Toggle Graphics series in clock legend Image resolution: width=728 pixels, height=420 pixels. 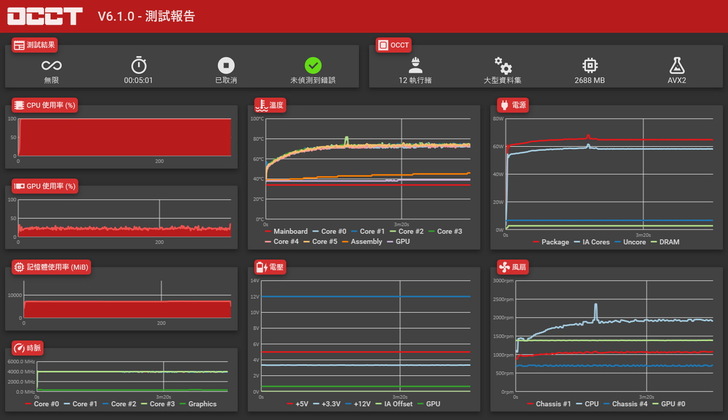[x=198, y=404]
